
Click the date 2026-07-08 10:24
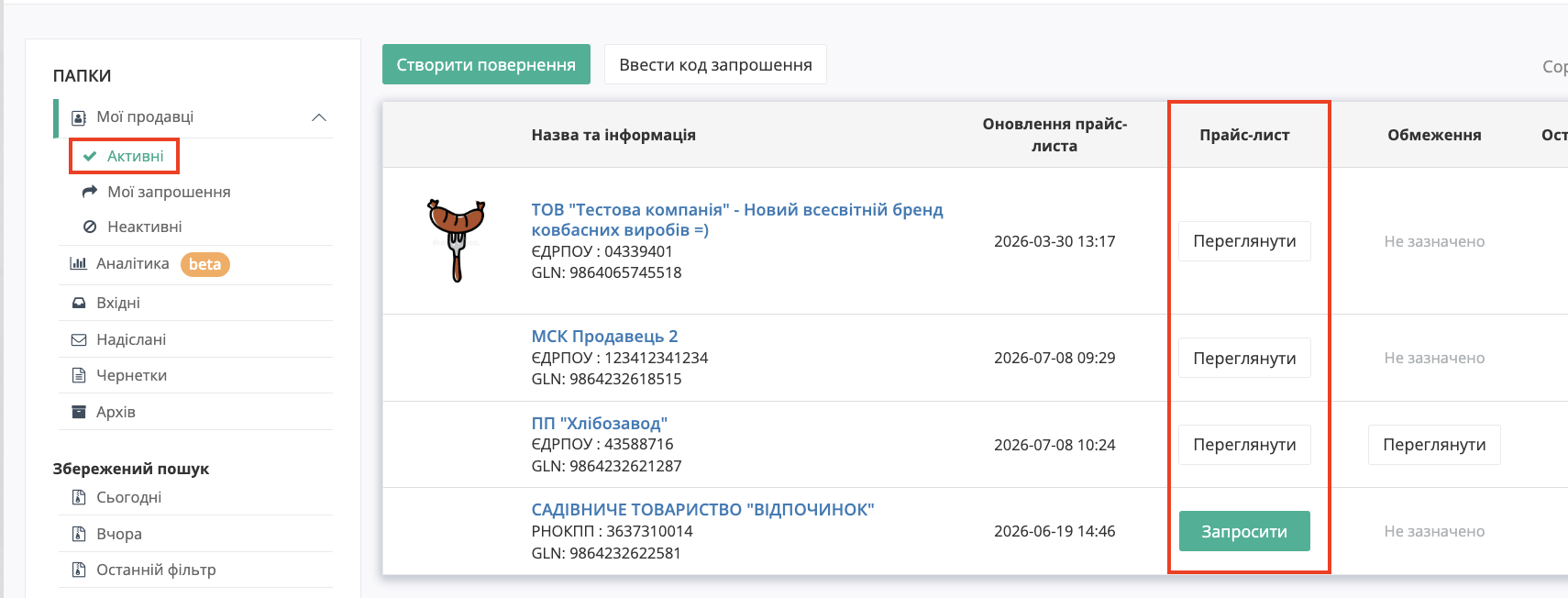[x=1055, y=445]
